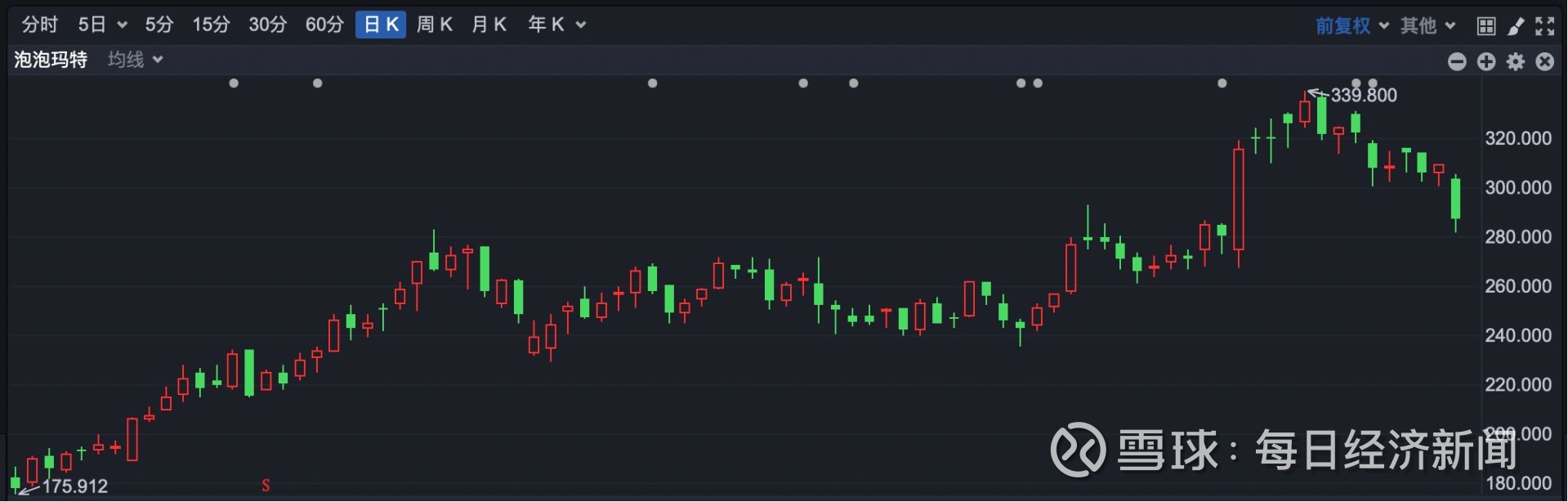Click the 泡泡玛特 stock name label
Viewport: 1568px width, 502px height.
point(51,60)
